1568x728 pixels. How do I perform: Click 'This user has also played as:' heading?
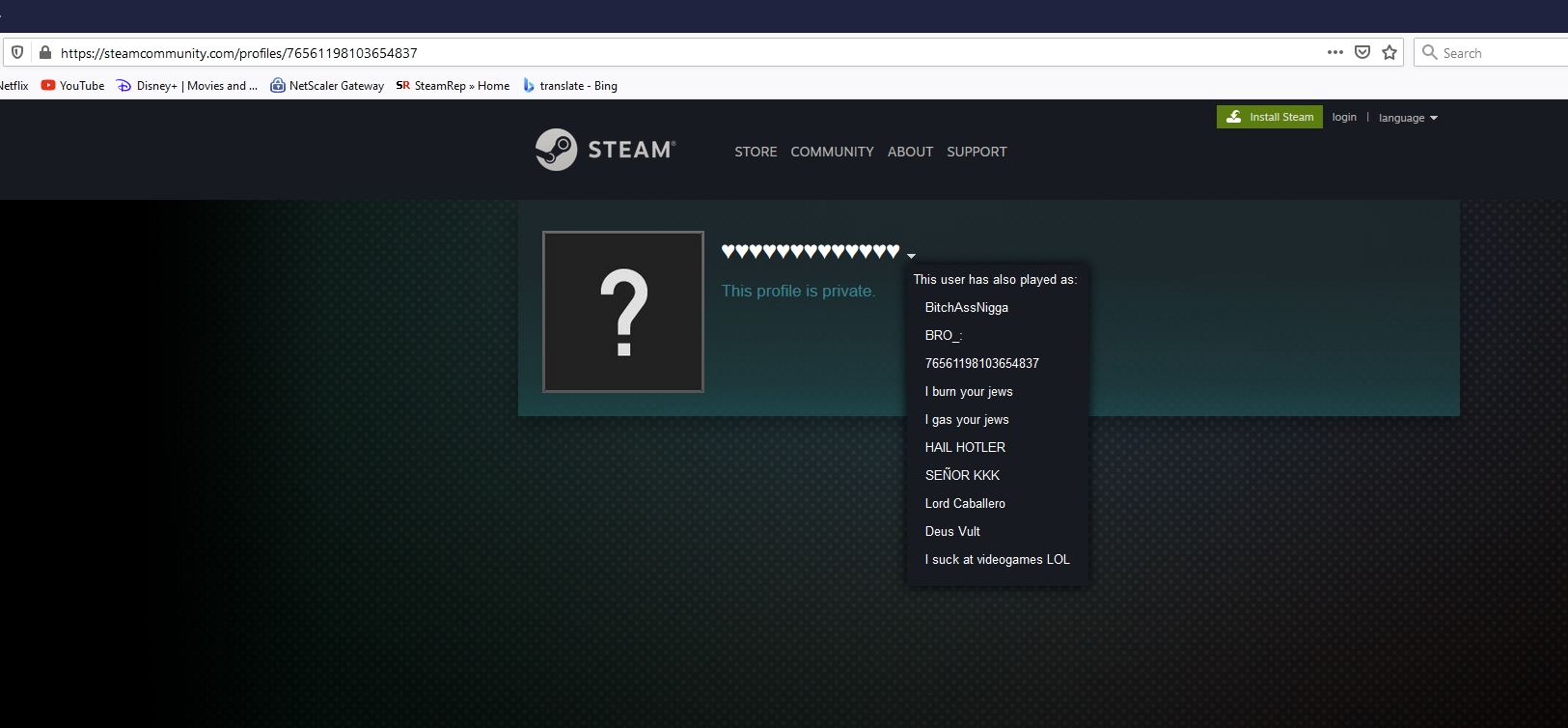pos(995,279)
